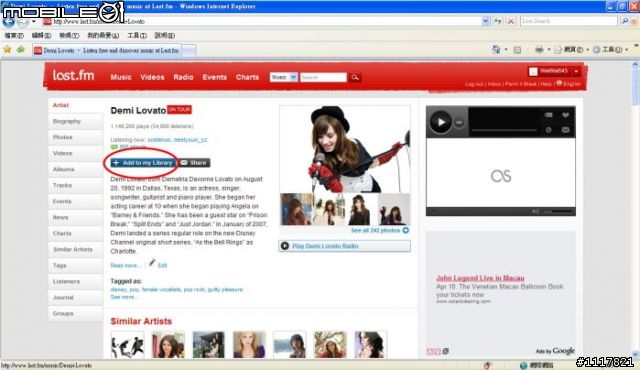The height and width of the screenshot is (370, 640).
Task: Select the Biography sidebar tab
Action: (x=76, y=122)
